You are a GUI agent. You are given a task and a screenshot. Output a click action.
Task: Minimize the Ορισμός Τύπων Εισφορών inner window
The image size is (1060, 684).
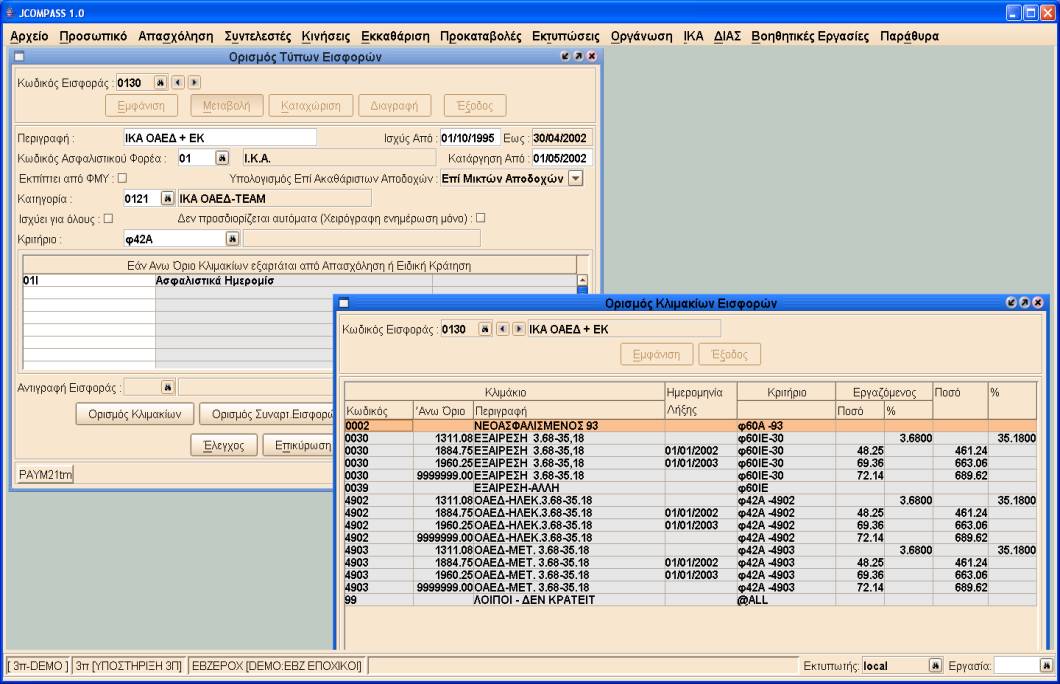(565, 56)
